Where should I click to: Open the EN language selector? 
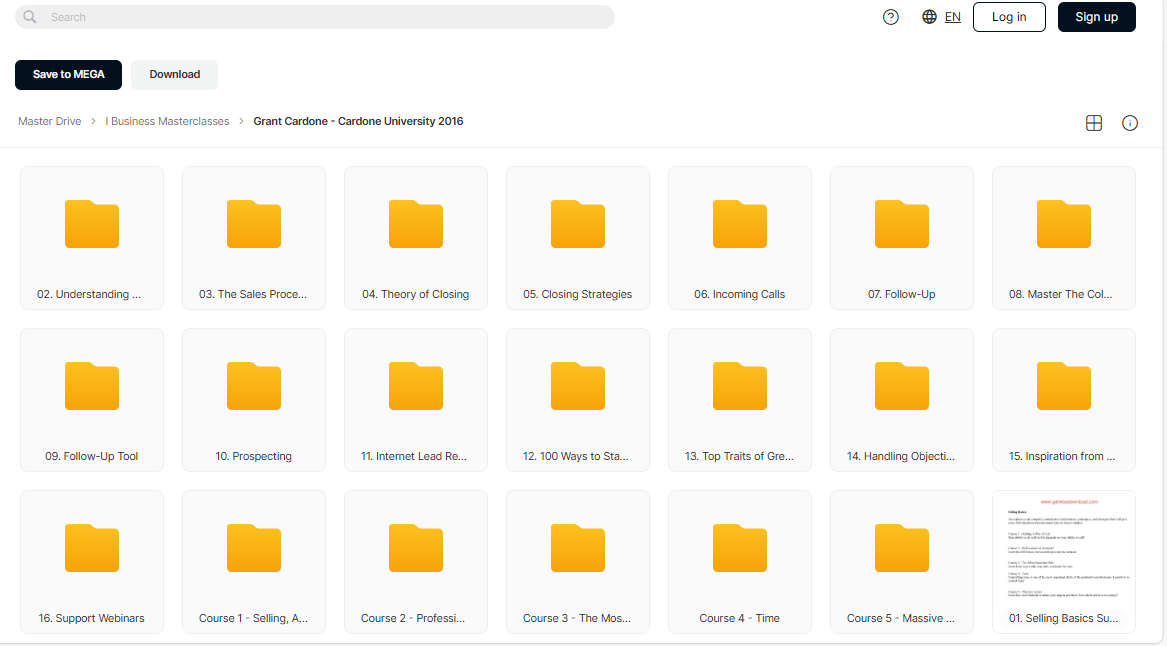tap(953, 16)
